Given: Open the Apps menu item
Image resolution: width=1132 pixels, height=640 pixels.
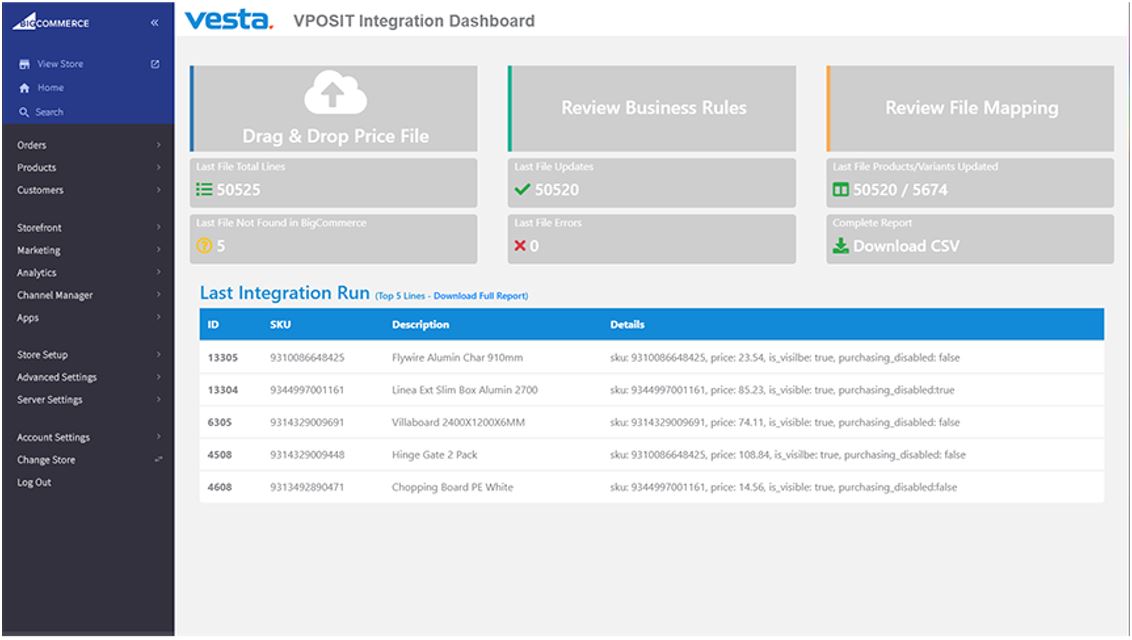Looking at the screenshot, I should [28, 318].
